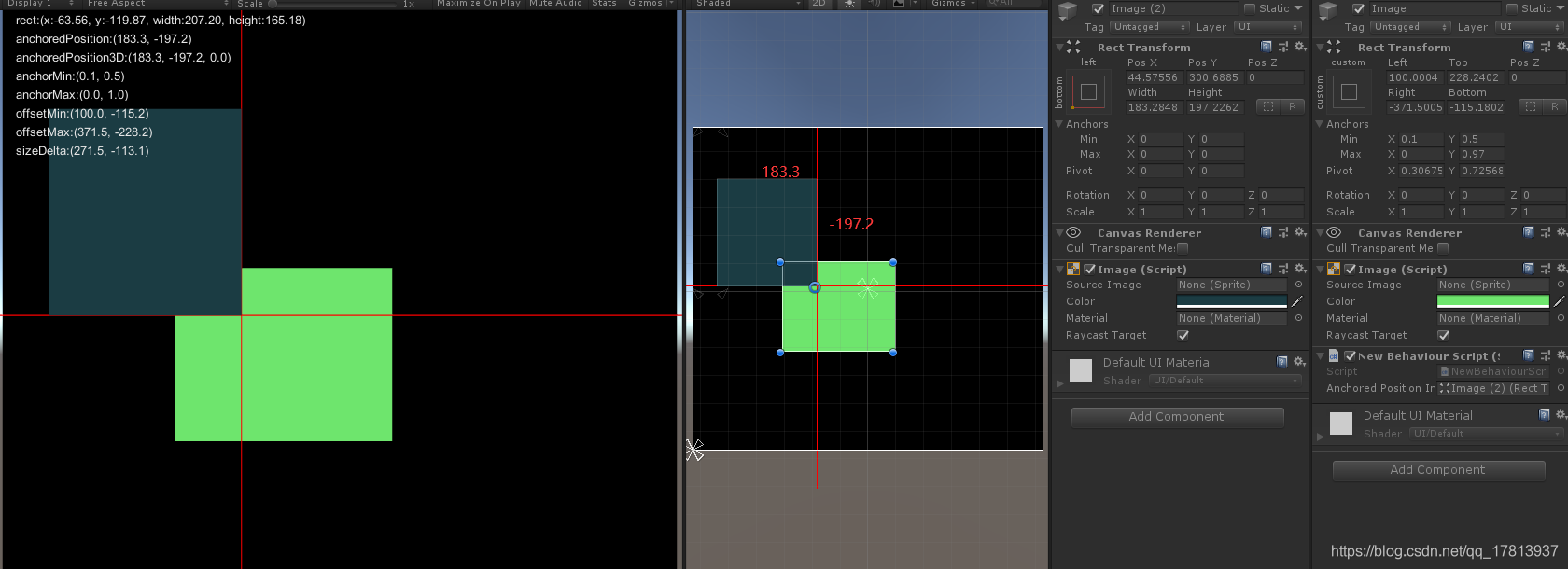The height and width of the screenshot is (569, 1568).
Task: Pick Anchored Position In object target
Action: click(x=1560, y=388)
